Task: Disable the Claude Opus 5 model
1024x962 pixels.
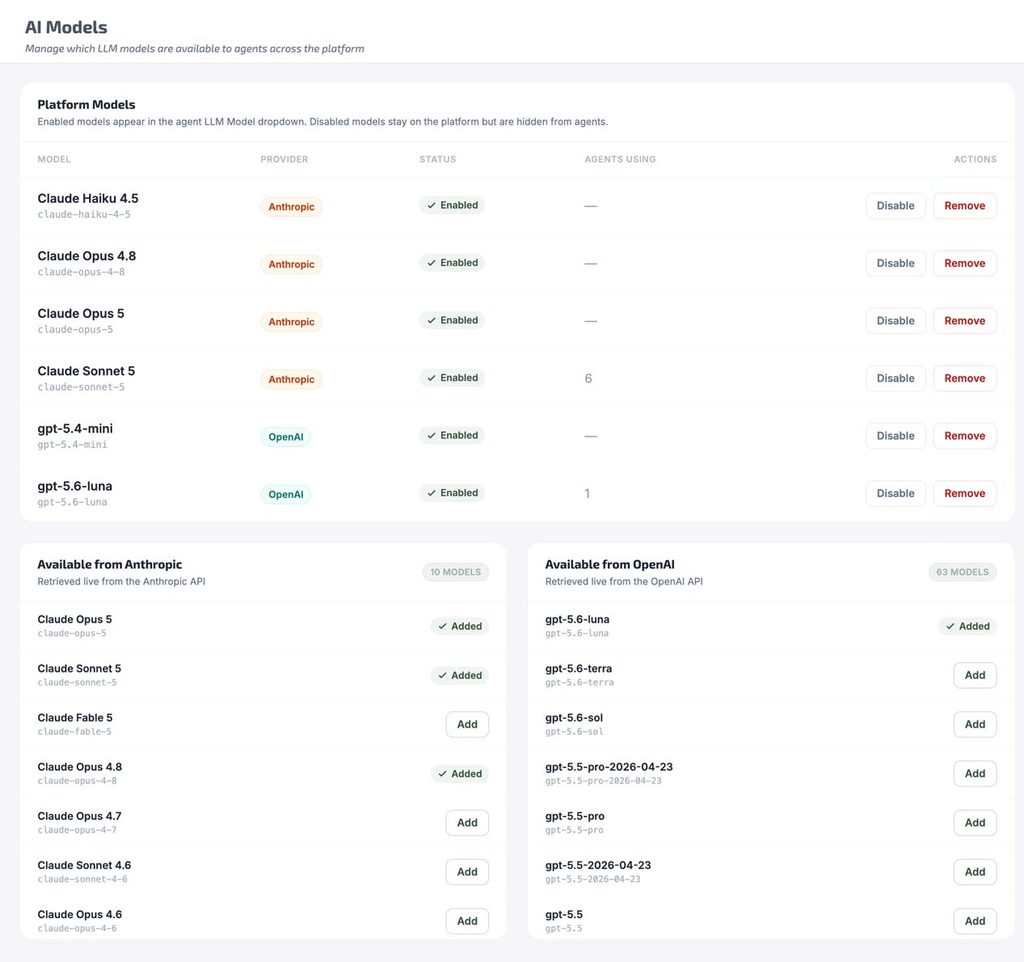Action: point(895,321)
